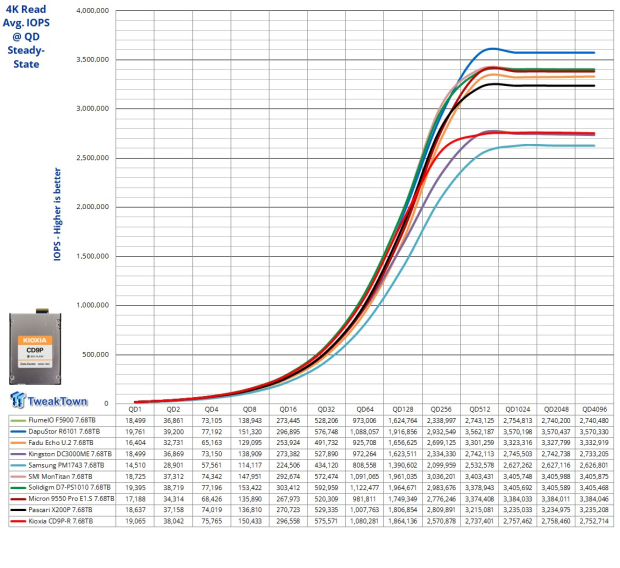The image size is (620, 568).
Task: Click the black Pascari legend color line
Action: 18,510
